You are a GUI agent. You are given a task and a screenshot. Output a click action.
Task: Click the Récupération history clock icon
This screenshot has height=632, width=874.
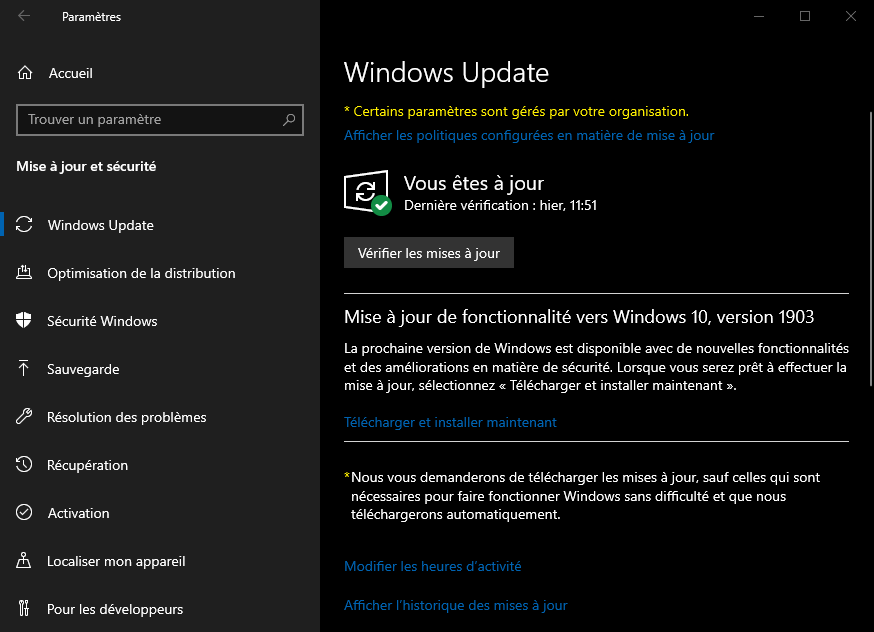pos(24,464)
